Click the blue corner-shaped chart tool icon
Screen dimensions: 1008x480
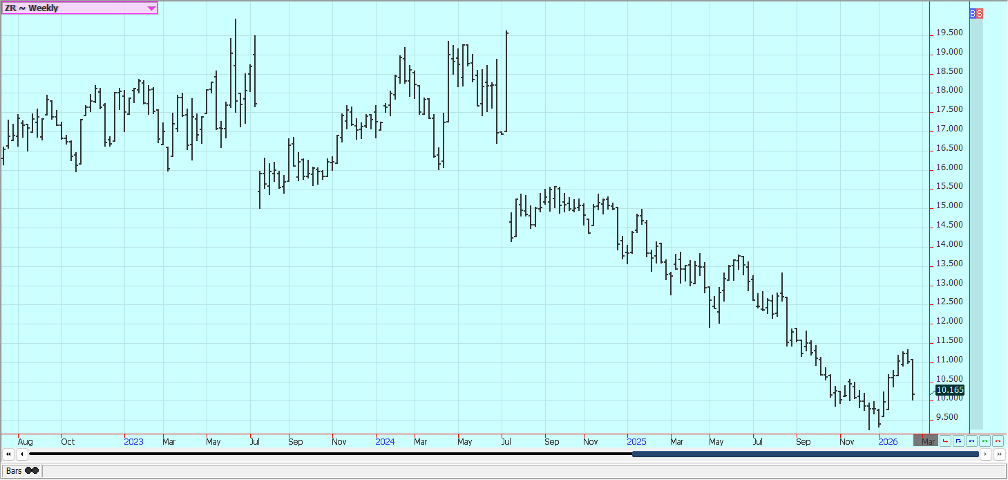point(958,441)
